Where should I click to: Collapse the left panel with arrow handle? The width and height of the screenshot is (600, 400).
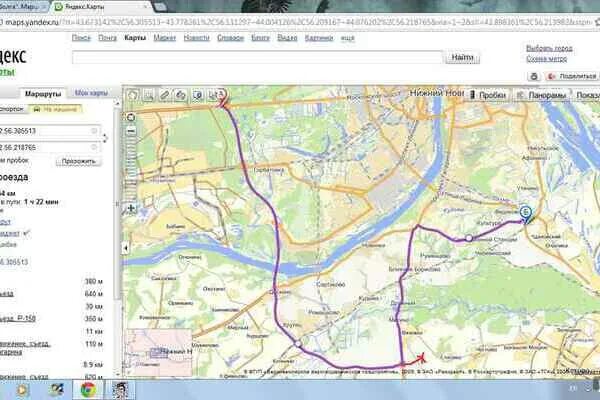coord(126,248)
